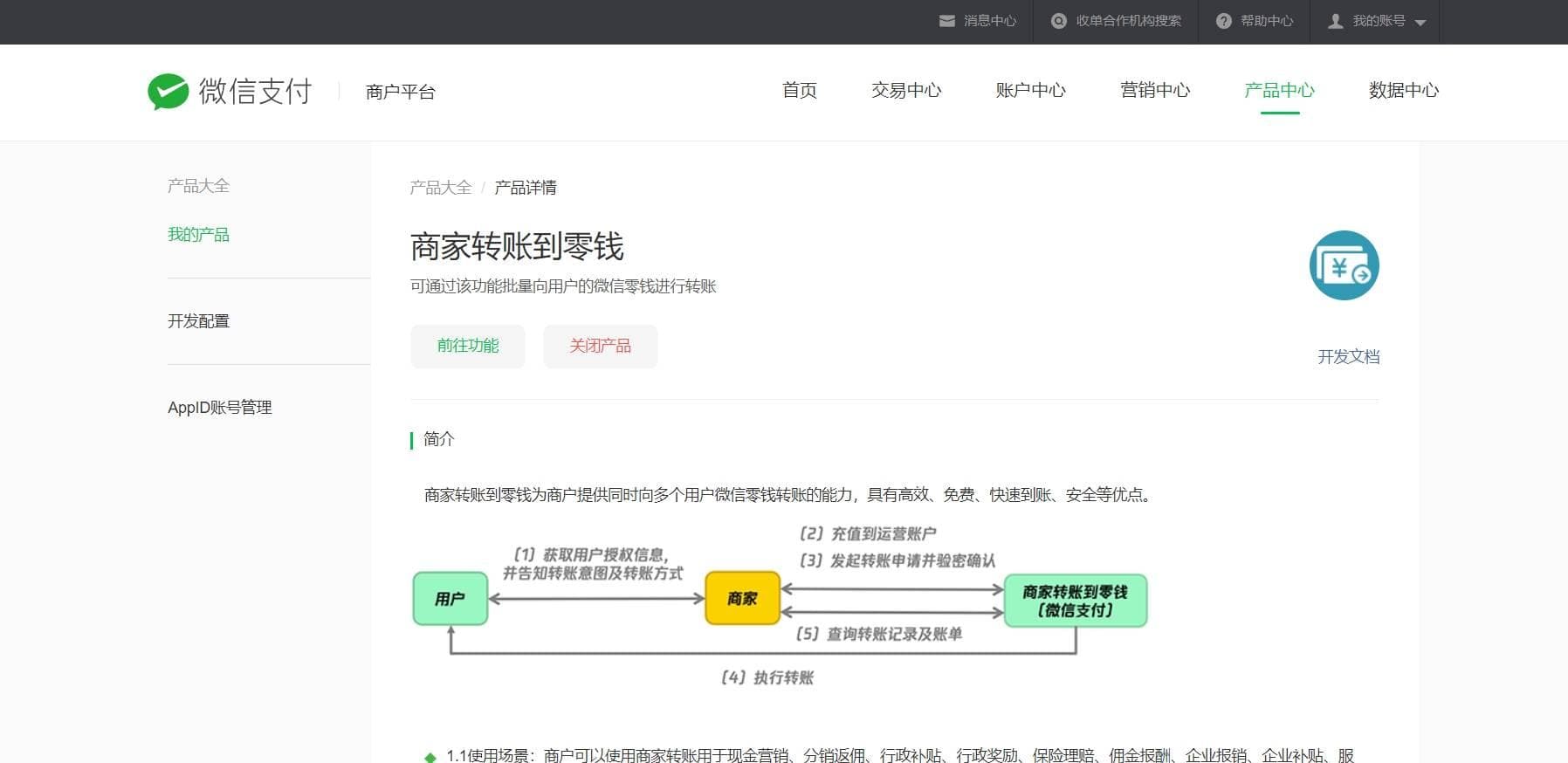The image size is (1568, 763).
Task: Click the 简介 section heading
Action: pyautogui.click(x=439, y=439)
